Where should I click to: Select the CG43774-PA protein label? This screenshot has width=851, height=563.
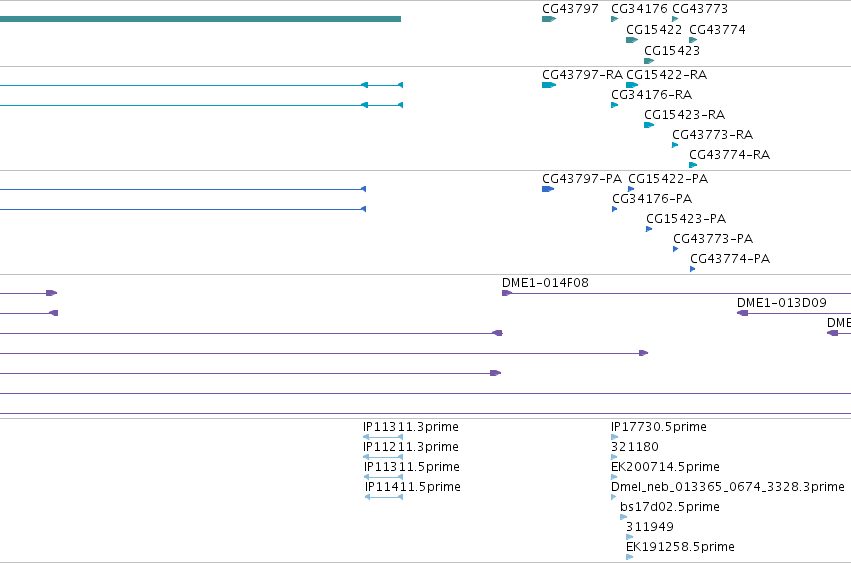pos(730,259)
